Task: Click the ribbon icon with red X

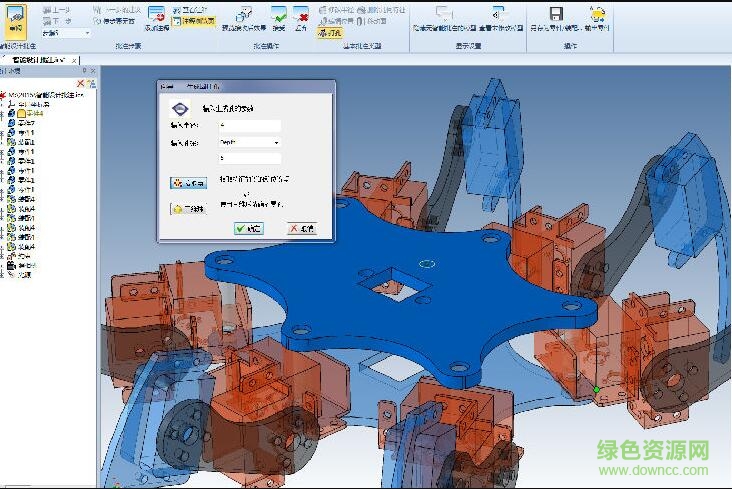Action: [301, 15]
